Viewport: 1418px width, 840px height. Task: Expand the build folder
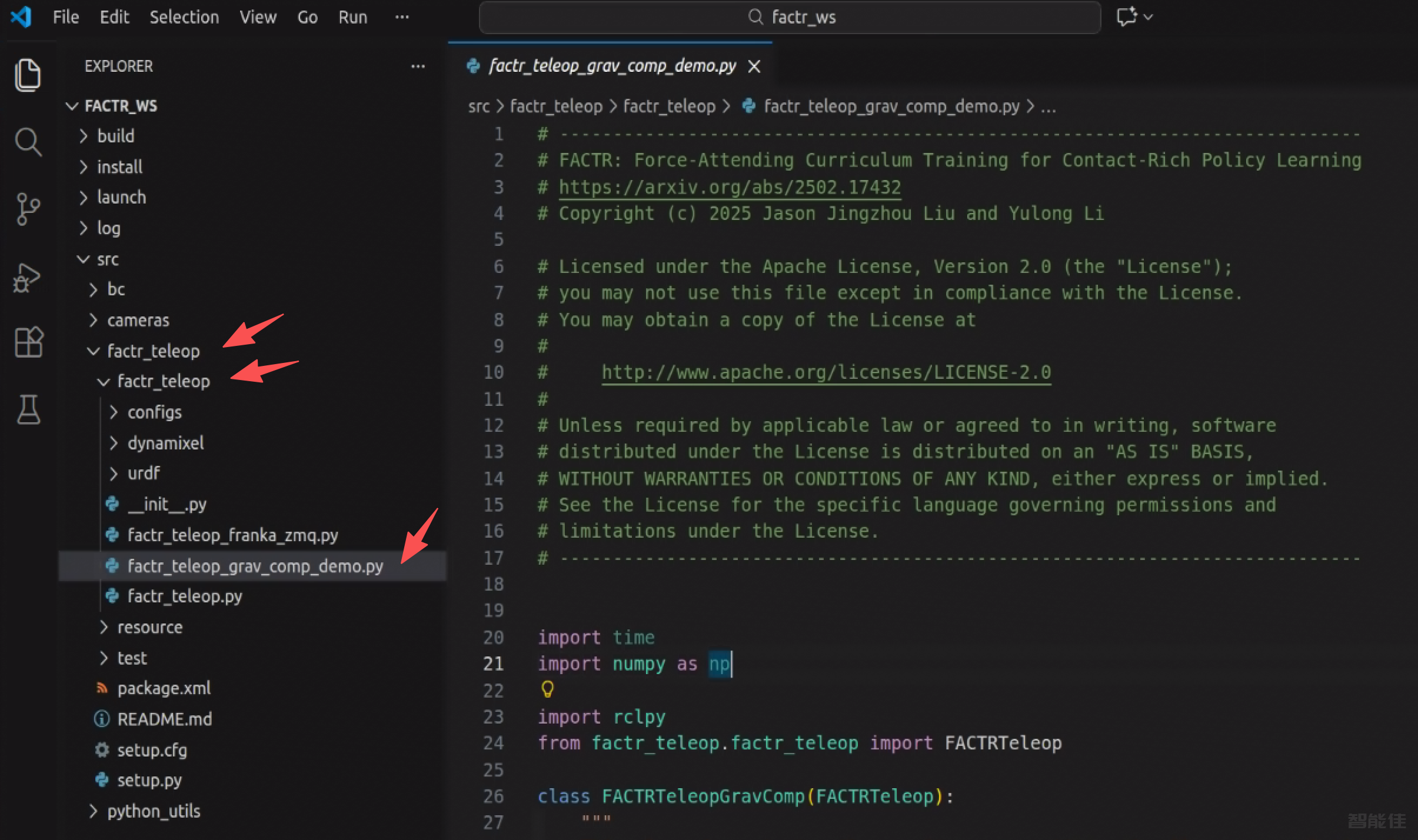tap(116, 136)
